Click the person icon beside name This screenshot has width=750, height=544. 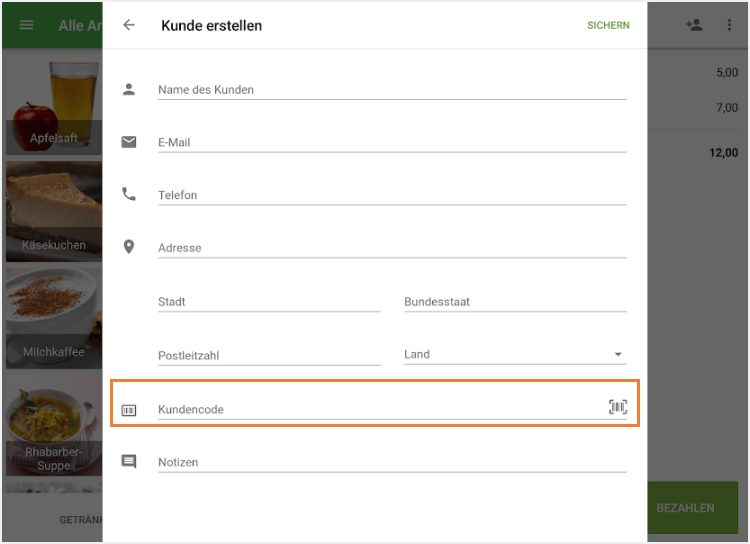click(129, 89)
